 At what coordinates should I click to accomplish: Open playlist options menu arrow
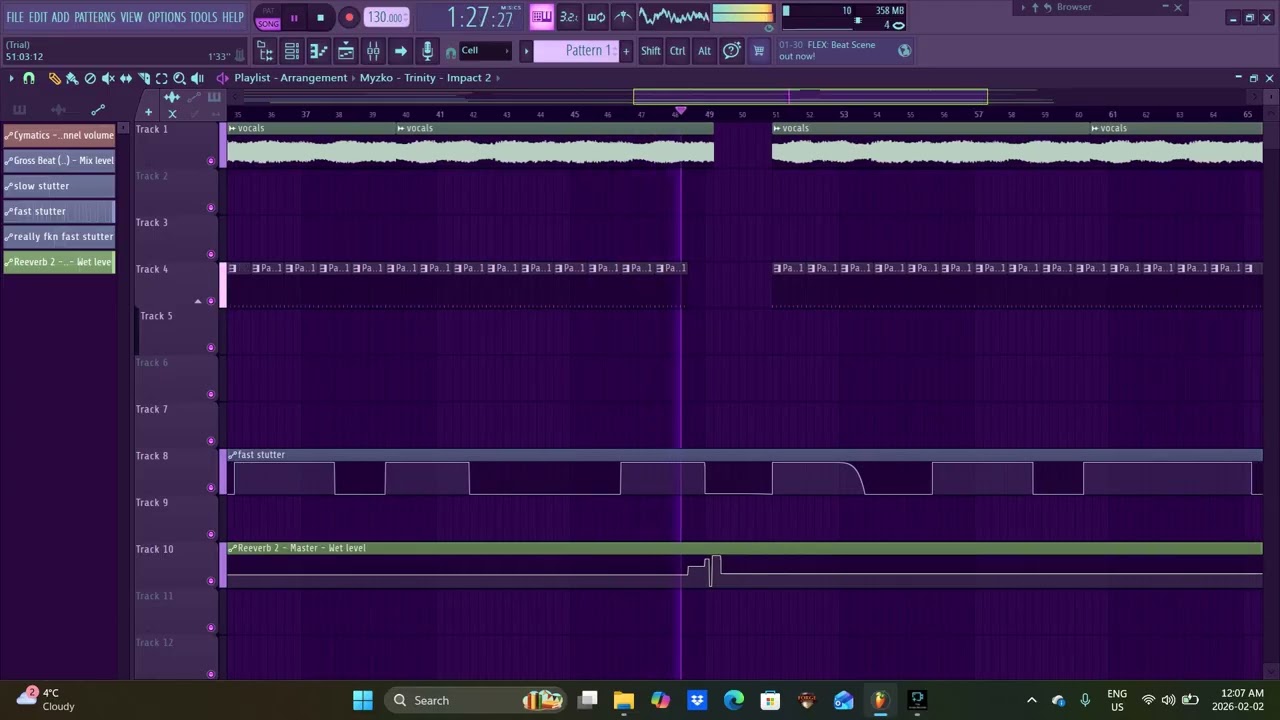click(x=11, y=78)
